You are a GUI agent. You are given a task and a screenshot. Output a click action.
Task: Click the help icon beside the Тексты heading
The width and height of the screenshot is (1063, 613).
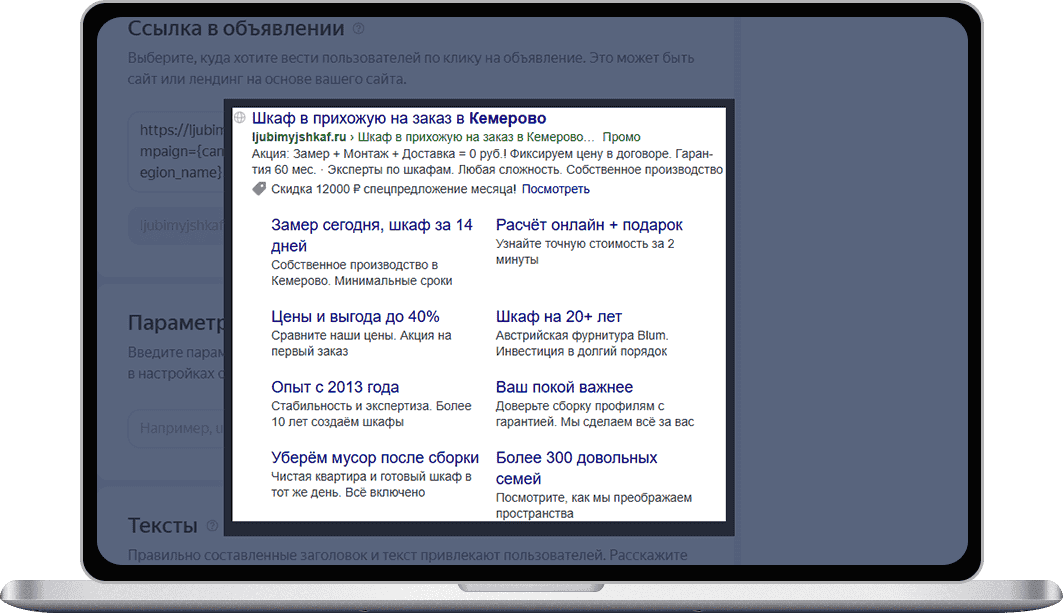[x=212, y=526]
